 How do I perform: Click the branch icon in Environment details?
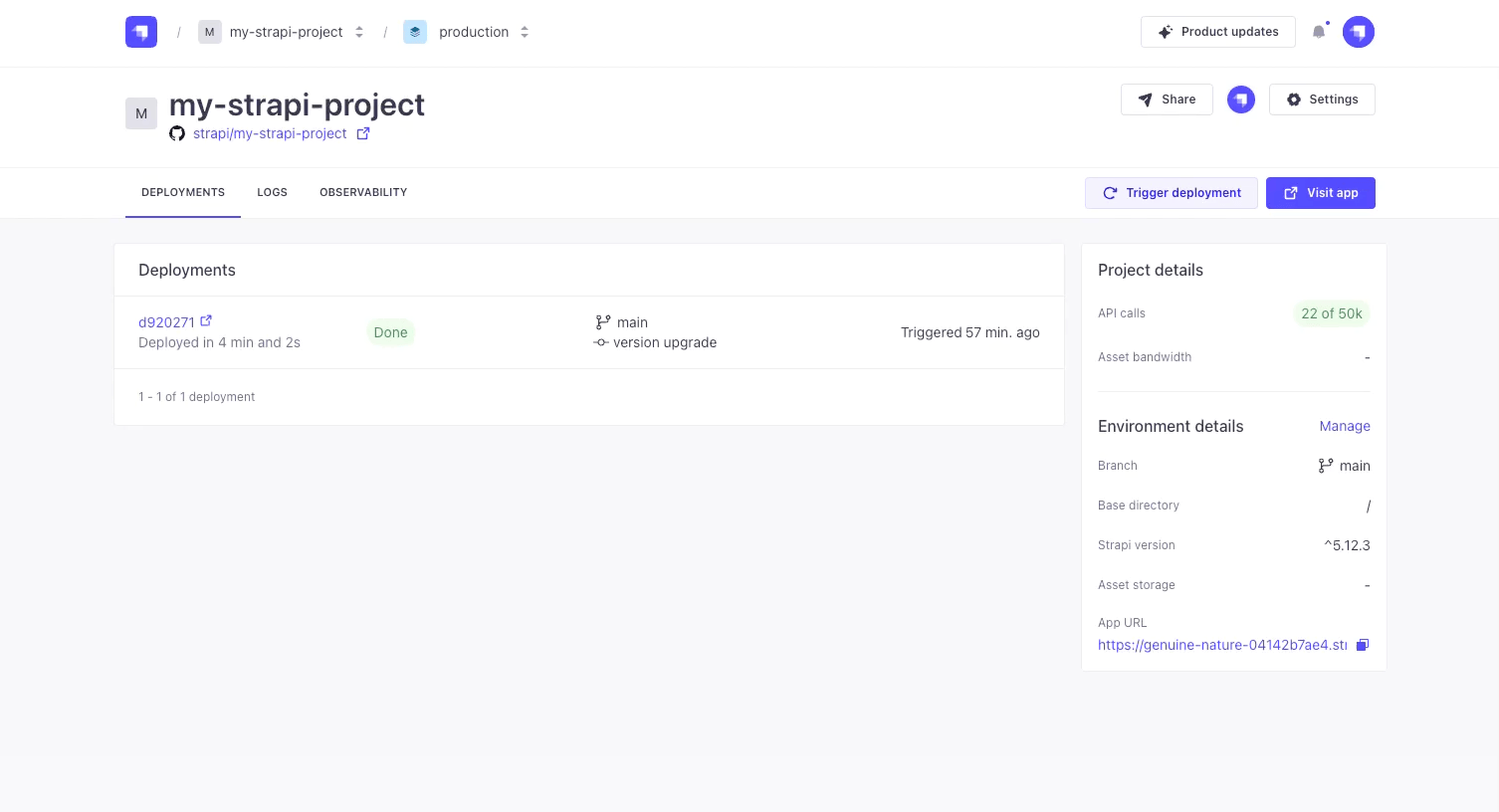pos(1326,466)
